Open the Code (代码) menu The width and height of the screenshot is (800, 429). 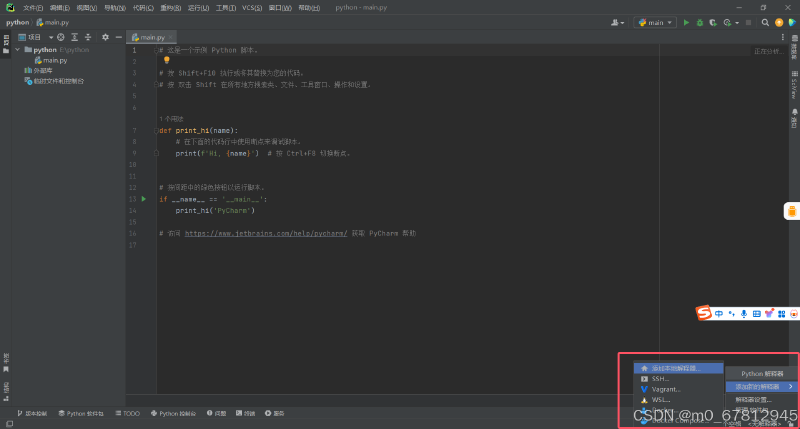coord(143,8)
